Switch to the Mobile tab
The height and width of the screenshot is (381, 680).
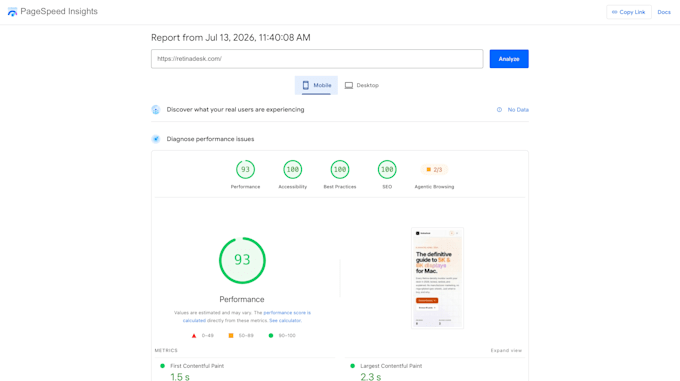[x=316, y=85]
